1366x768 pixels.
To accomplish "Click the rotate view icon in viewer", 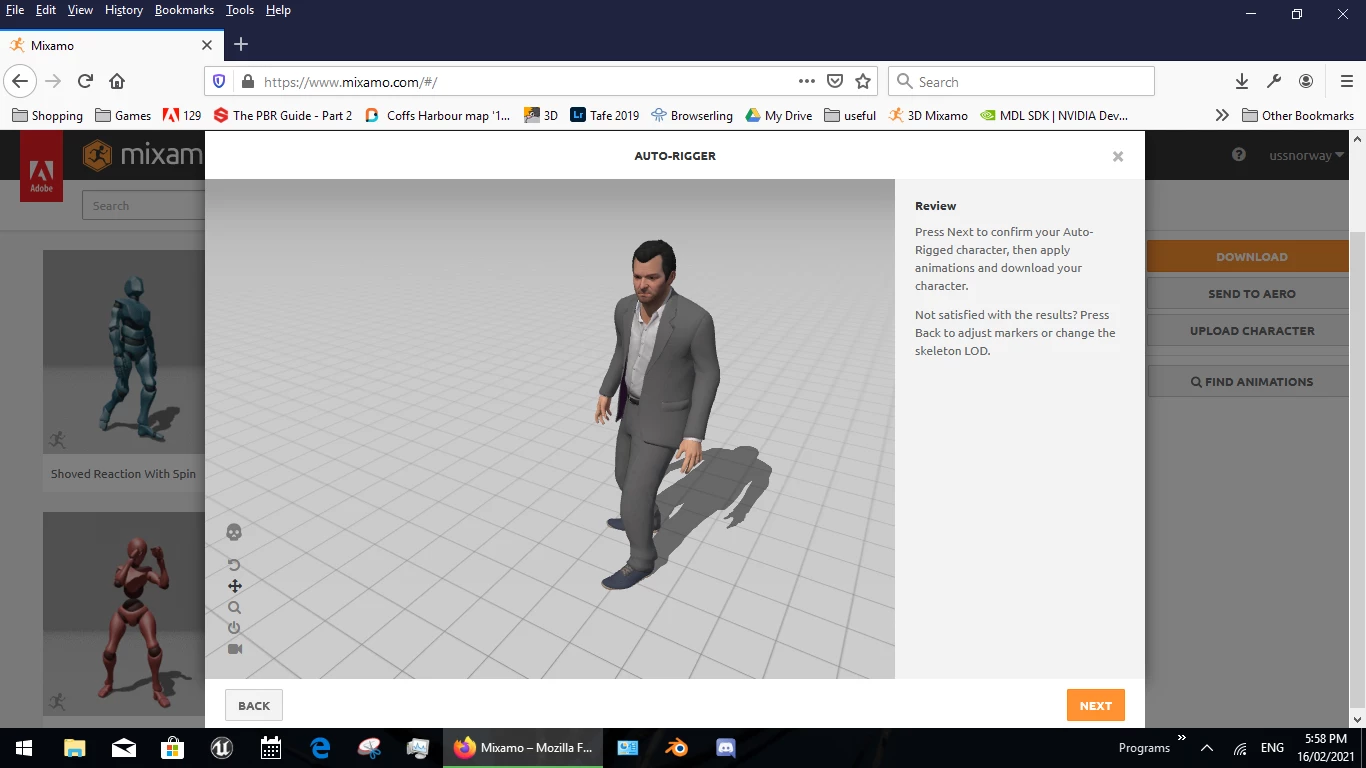I will pos(234,565).
